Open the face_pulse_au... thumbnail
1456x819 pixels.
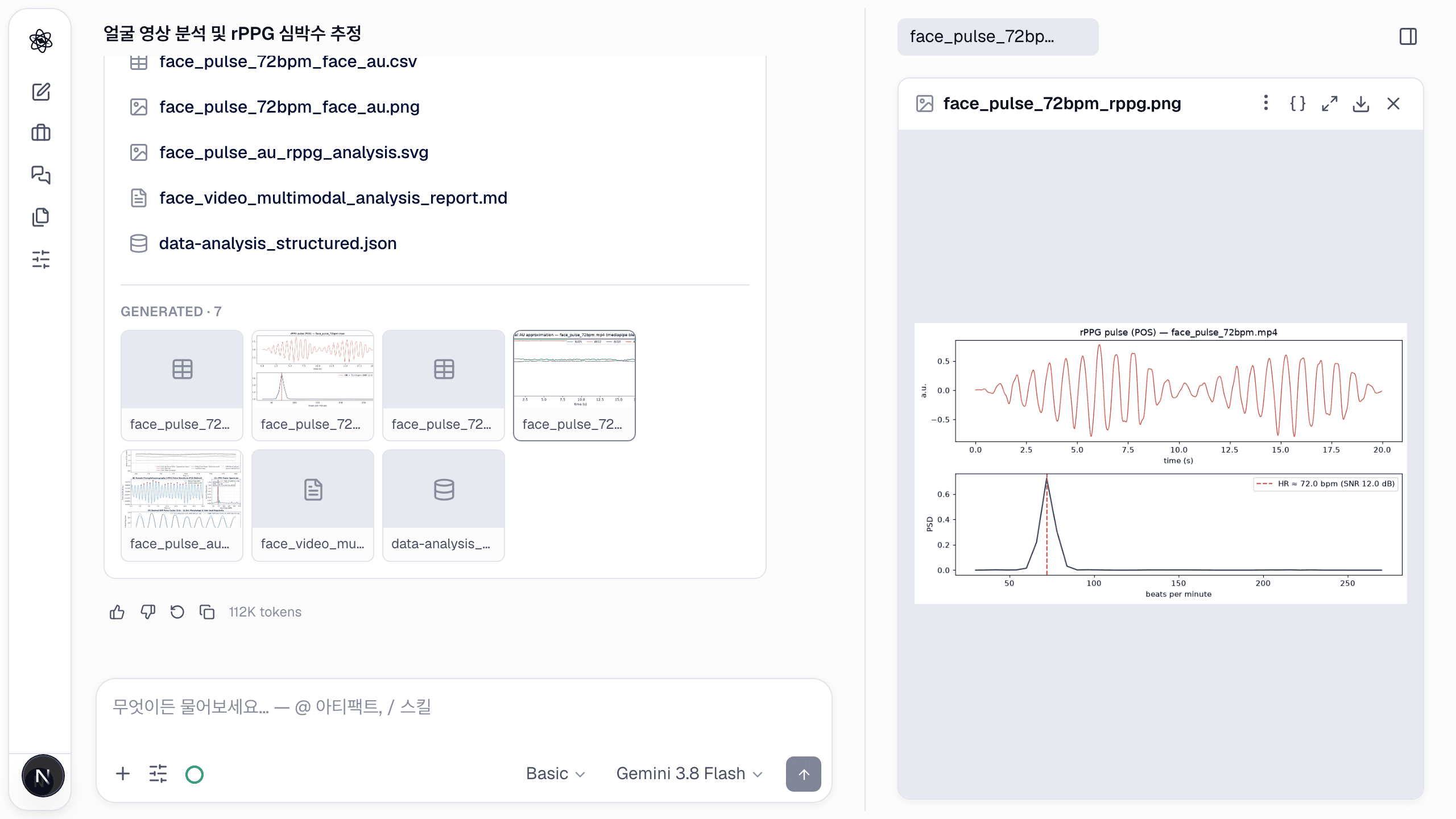182,505
